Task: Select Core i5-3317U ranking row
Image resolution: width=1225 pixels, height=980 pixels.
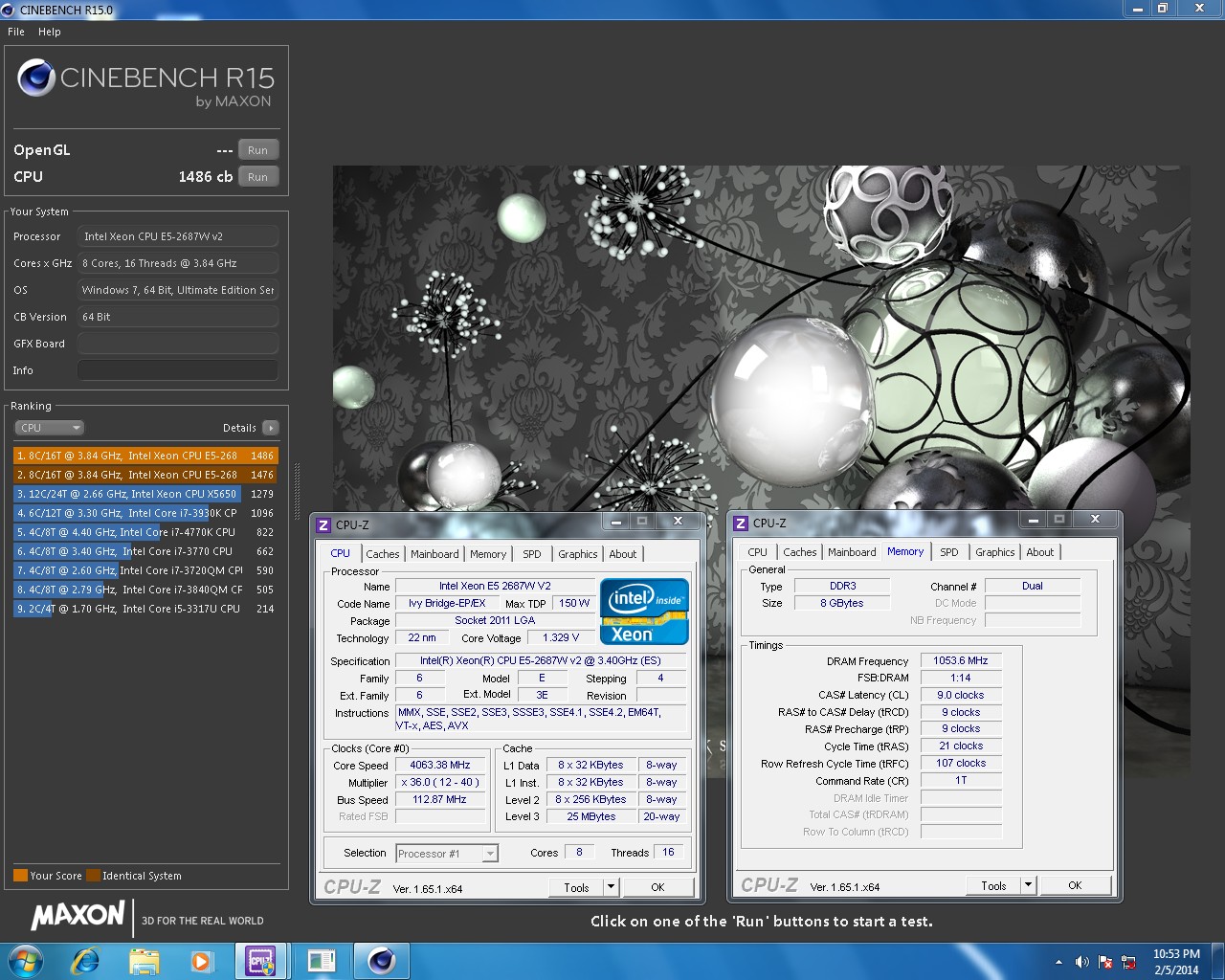Action: 145,609
